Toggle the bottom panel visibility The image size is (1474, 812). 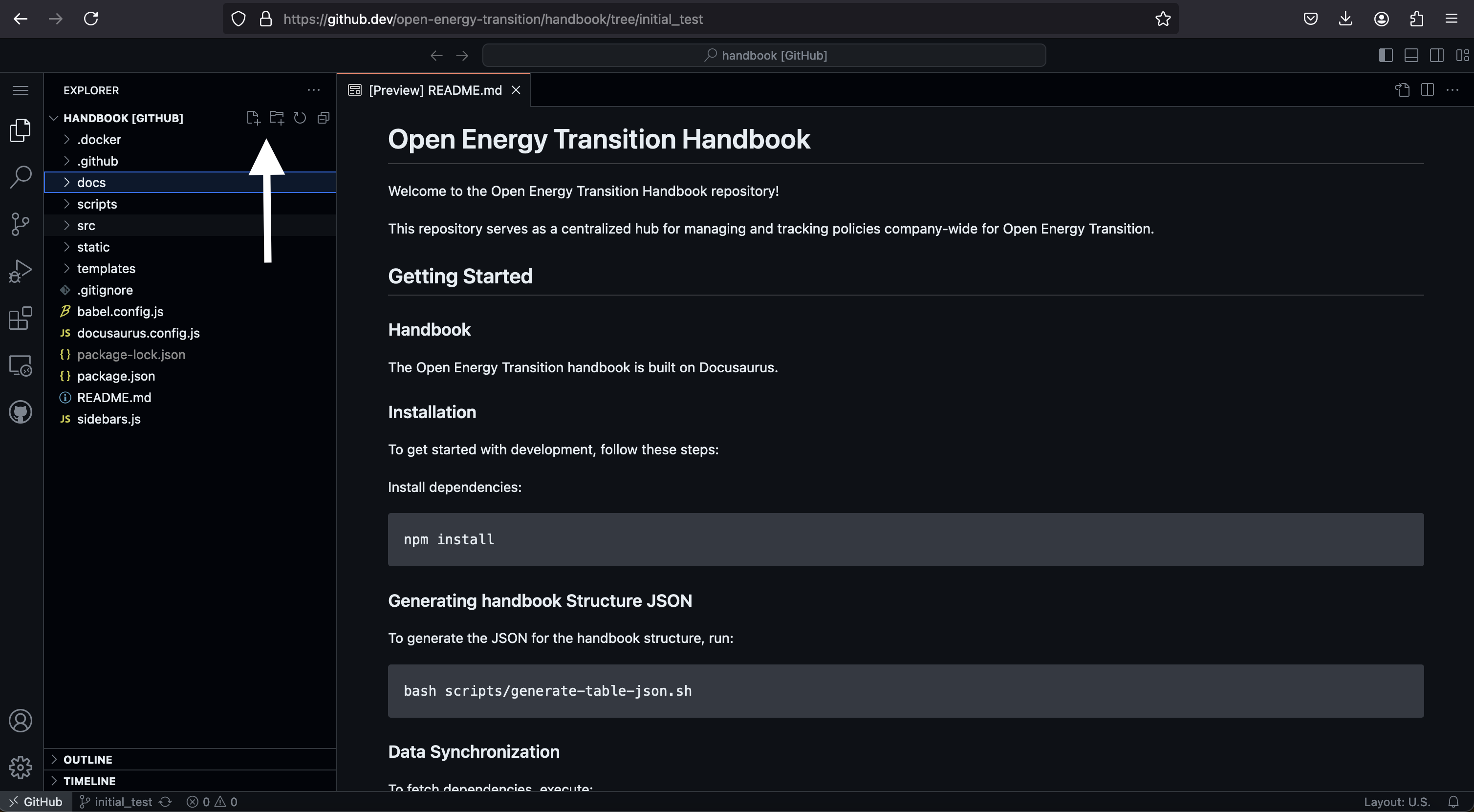(1411, 56)
